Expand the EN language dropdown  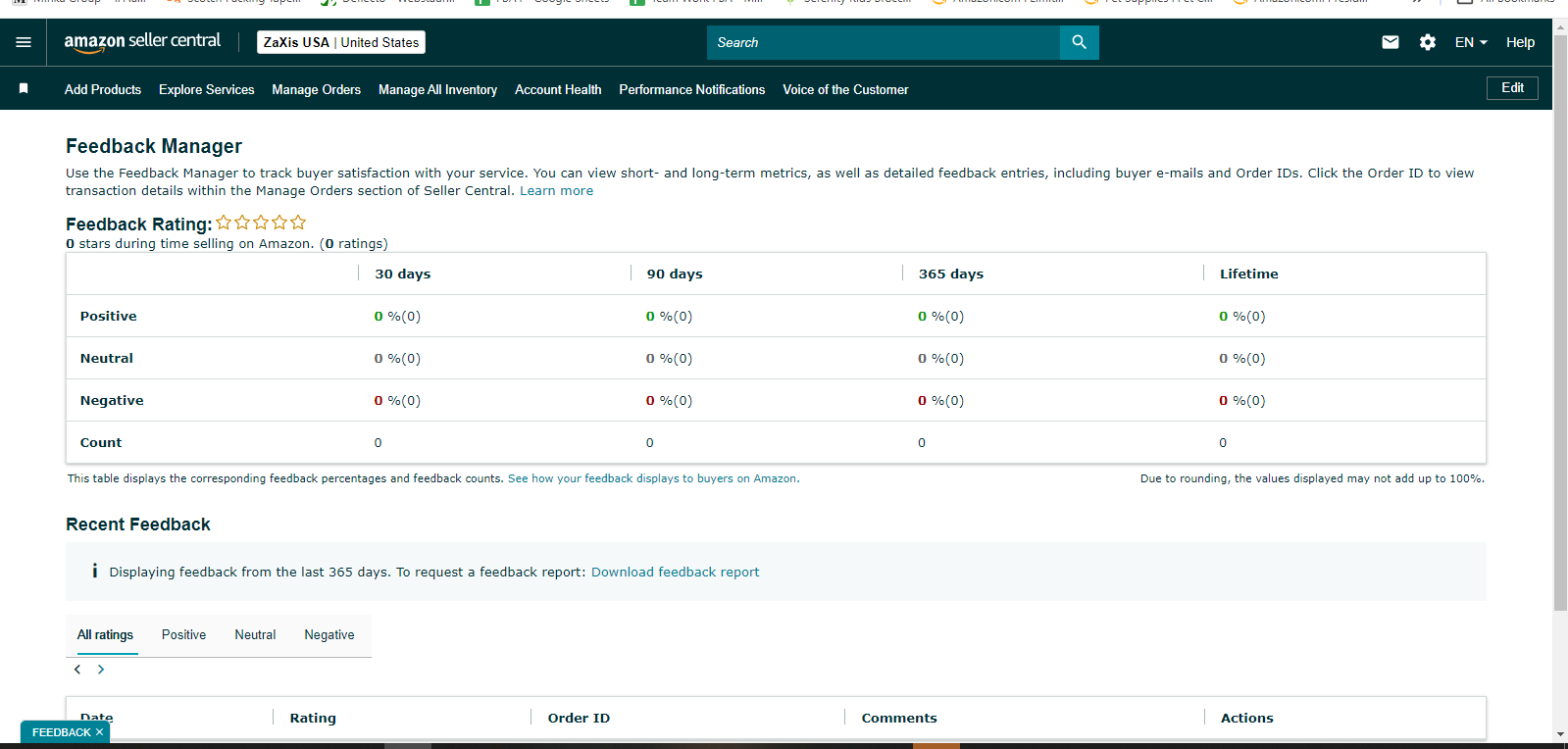click(1471, 42)
